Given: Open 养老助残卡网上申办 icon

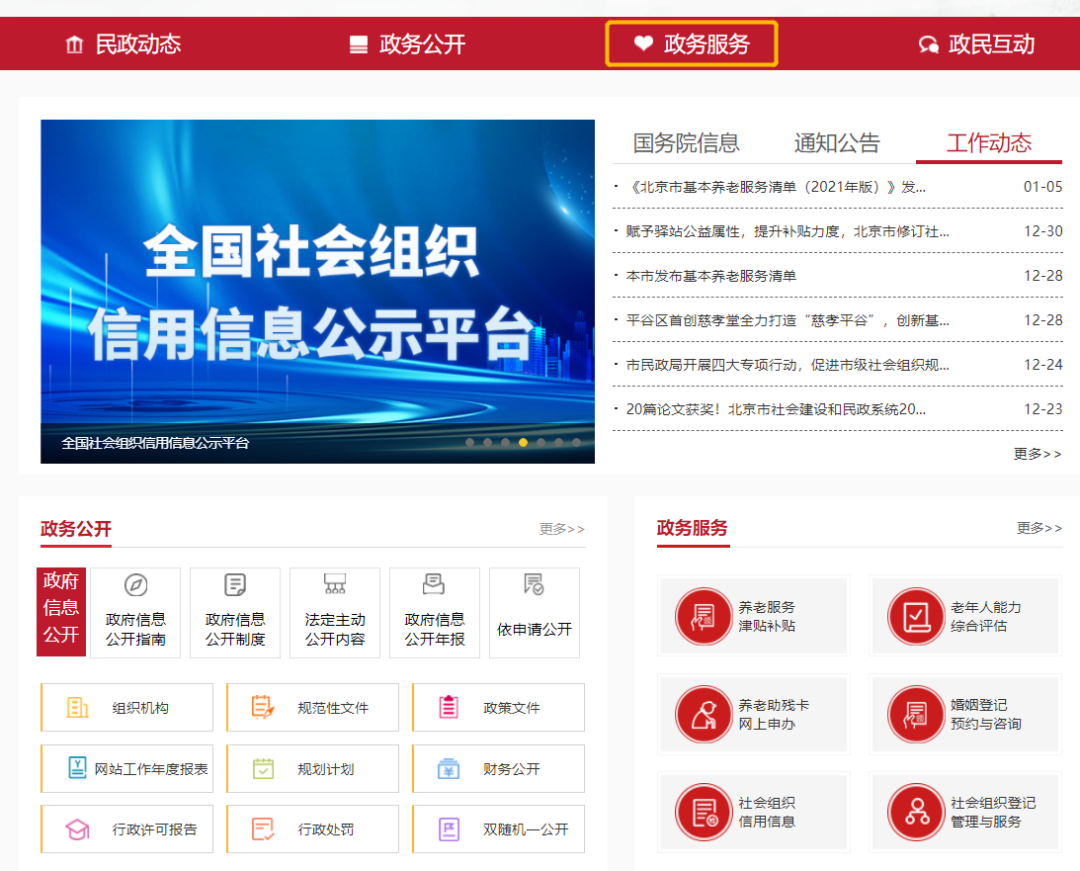Looking at the screenshot, I should click(704, 714).
